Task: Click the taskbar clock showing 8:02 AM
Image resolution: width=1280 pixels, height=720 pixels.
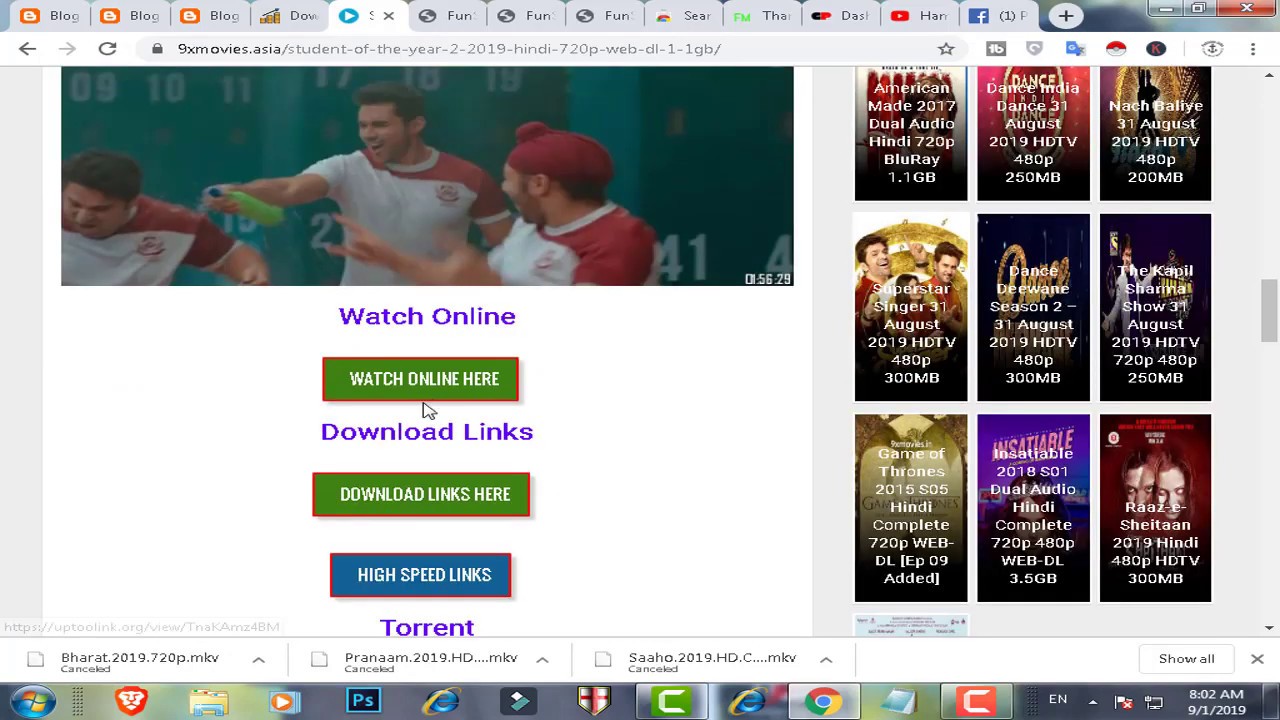Action: [x=1217, y=702]
